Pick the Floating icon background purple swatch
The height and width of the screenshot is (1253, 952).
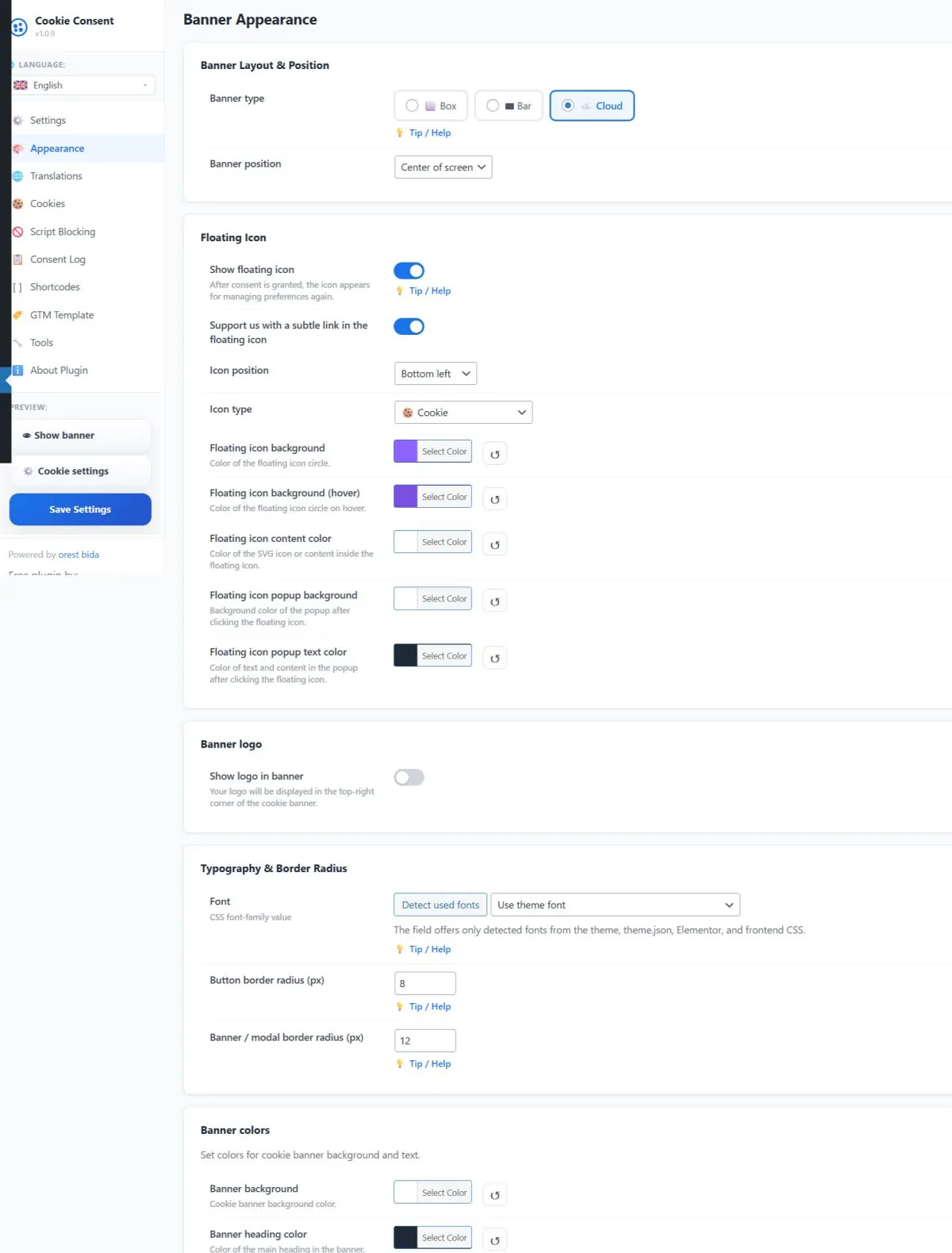tap(405, 452)
